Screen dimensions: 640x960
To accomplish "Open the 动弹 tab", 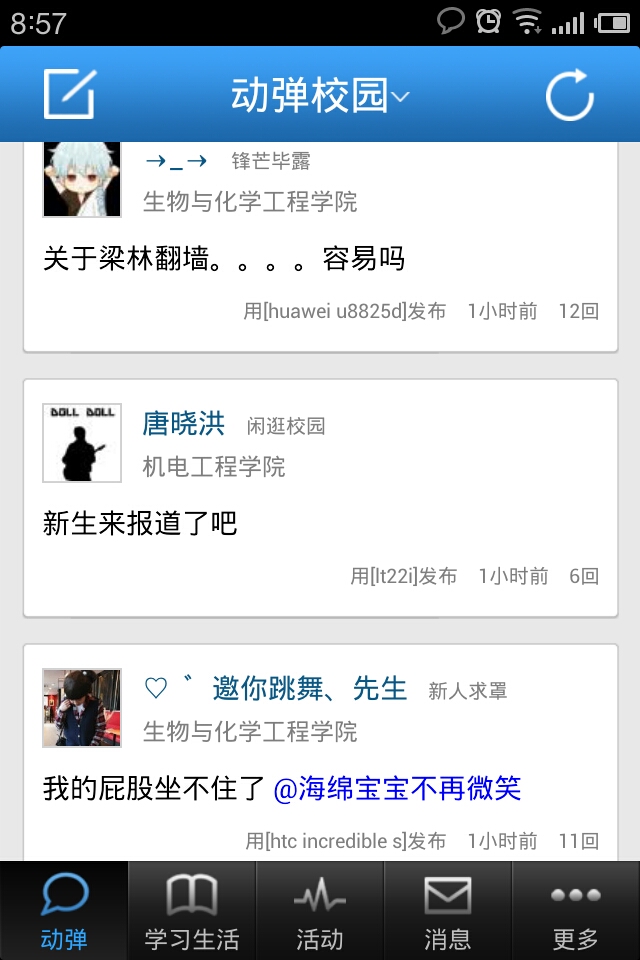I will click(x=64, y=911).
